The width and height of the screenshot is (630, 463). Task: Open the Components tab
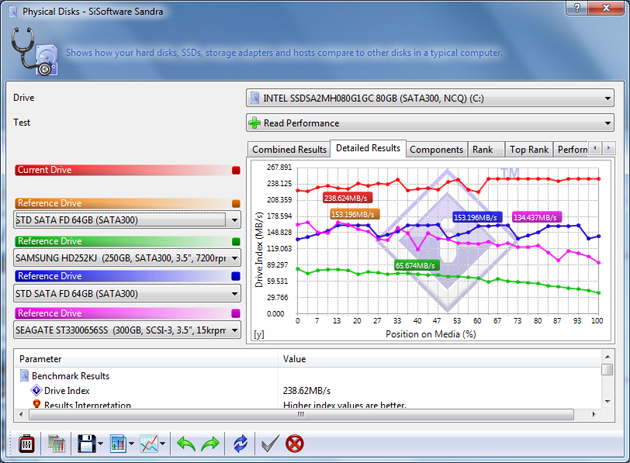pyautogui.click(x=436, y=150)
